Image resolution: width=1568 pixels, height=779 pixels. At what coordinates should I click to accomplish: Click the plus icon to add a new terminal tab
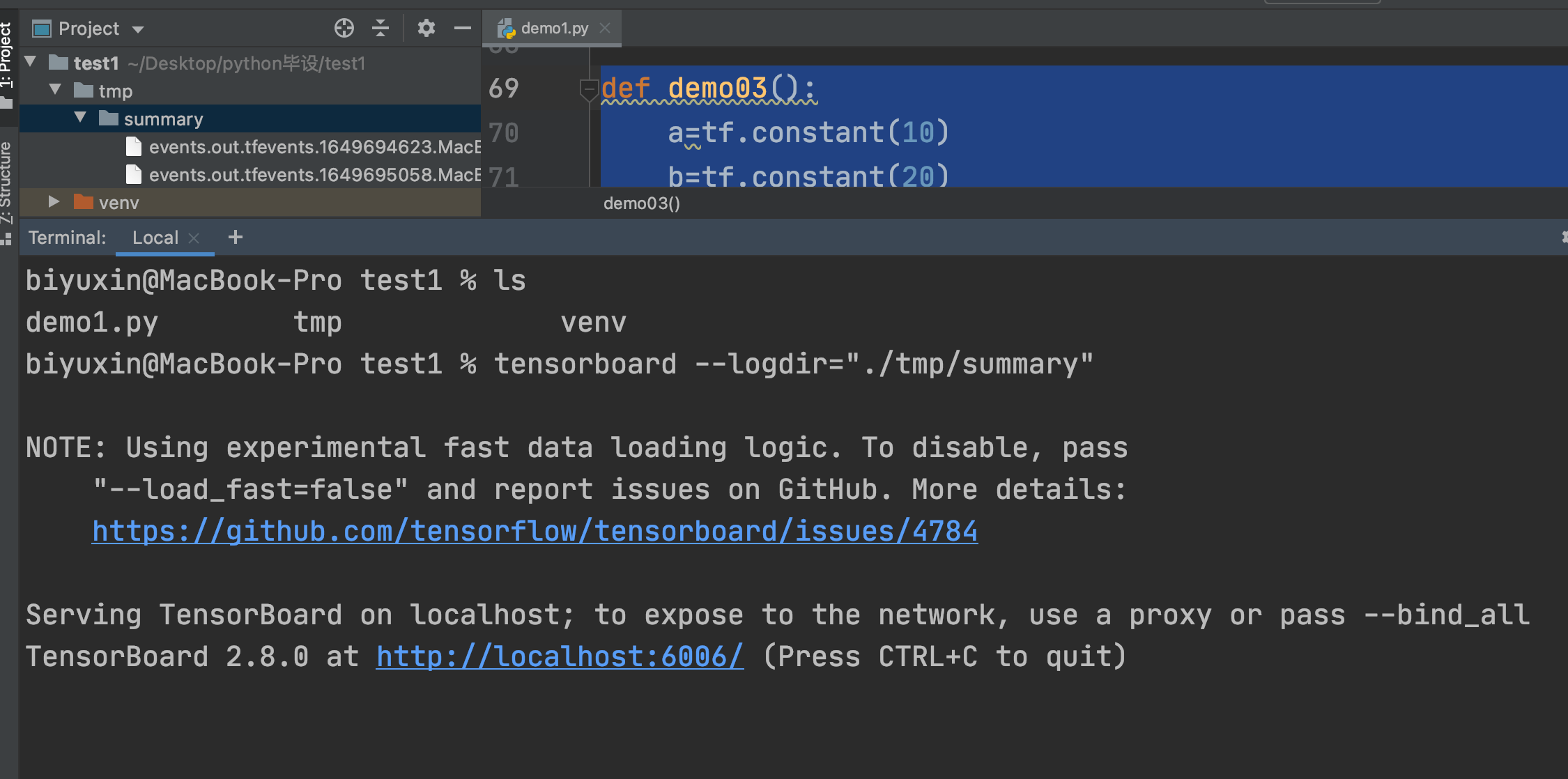(x=236, y=238)
